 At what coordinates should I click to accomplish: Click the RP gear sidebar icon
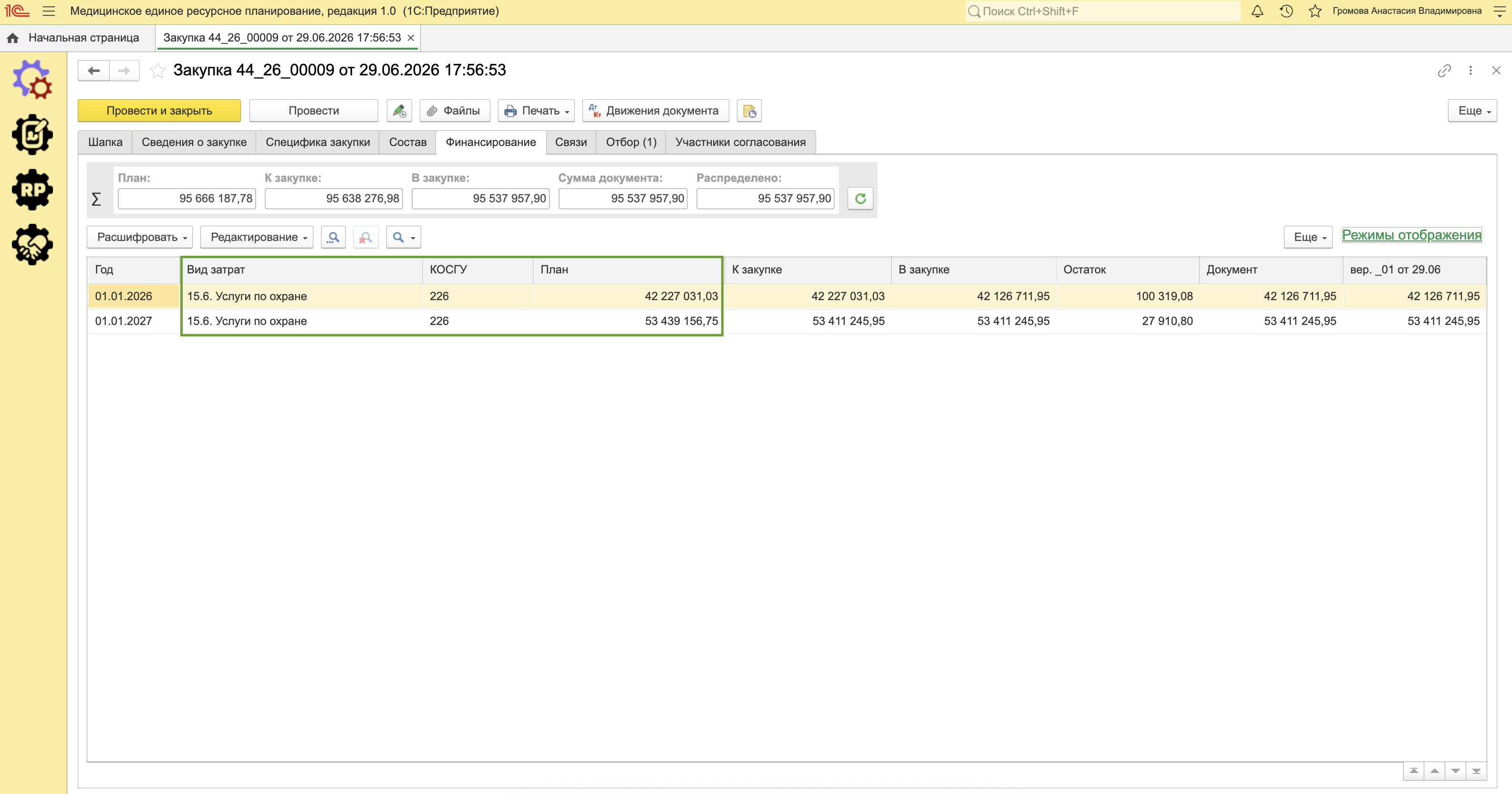point(32,190)
